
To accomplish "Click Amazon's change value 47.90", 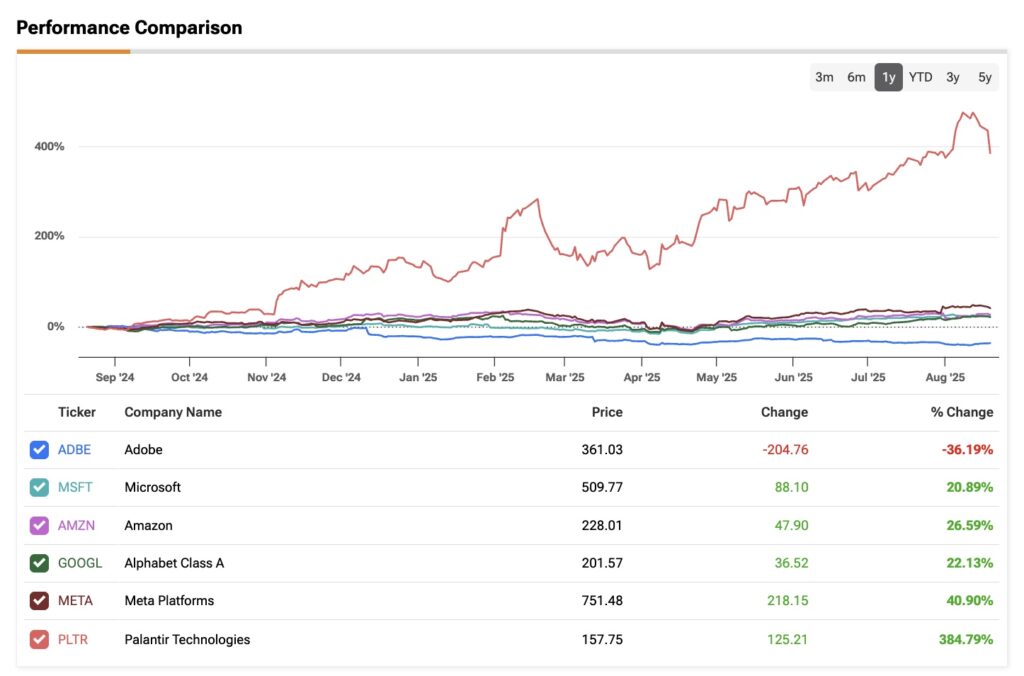I will click(x=792, y=525).
